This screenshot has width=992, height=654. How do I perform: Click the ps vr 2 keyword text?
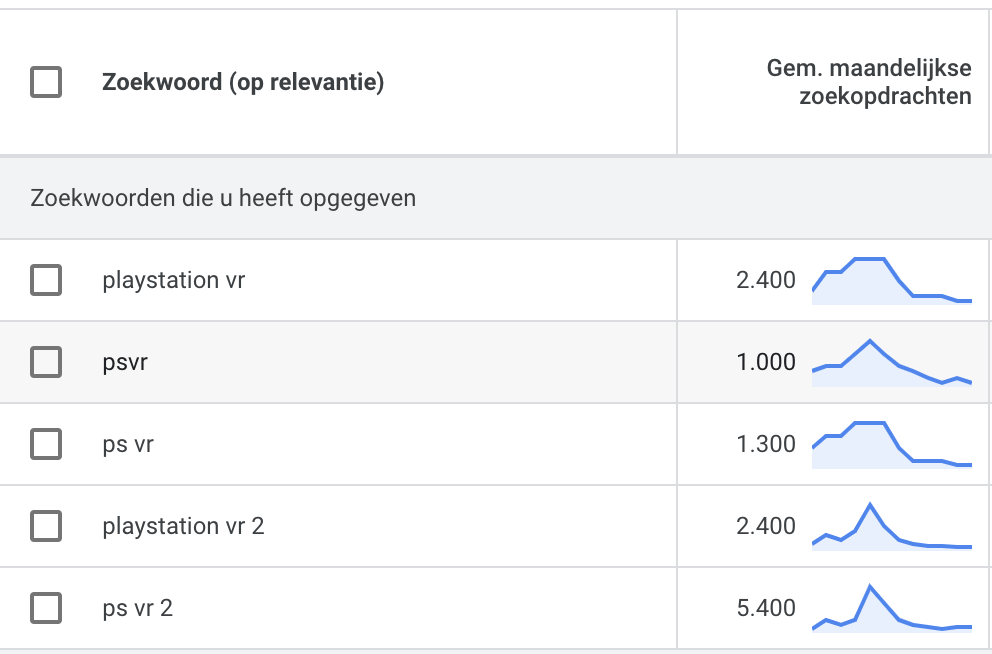pos(137,608)
